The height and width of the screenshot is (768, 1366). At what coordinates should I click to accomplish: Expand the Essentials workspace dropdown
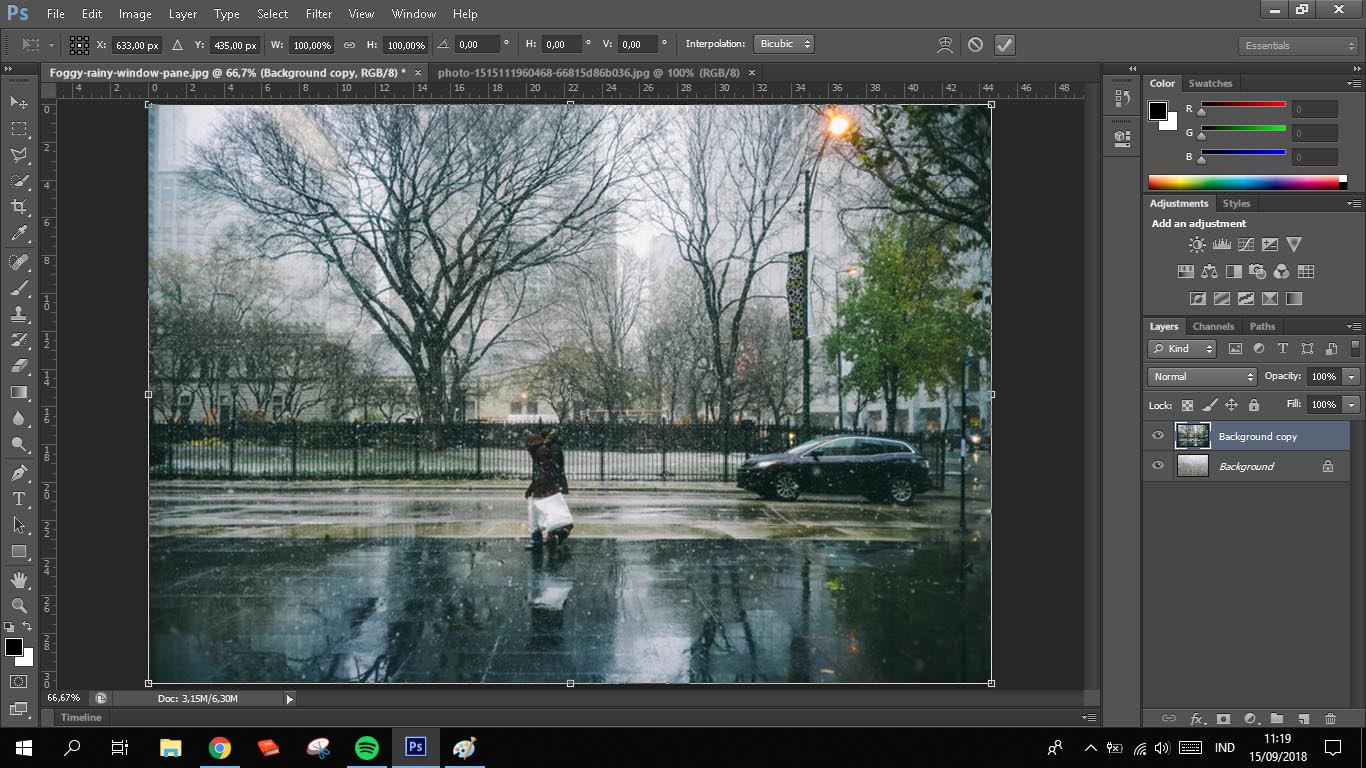tap(1298, 46)
